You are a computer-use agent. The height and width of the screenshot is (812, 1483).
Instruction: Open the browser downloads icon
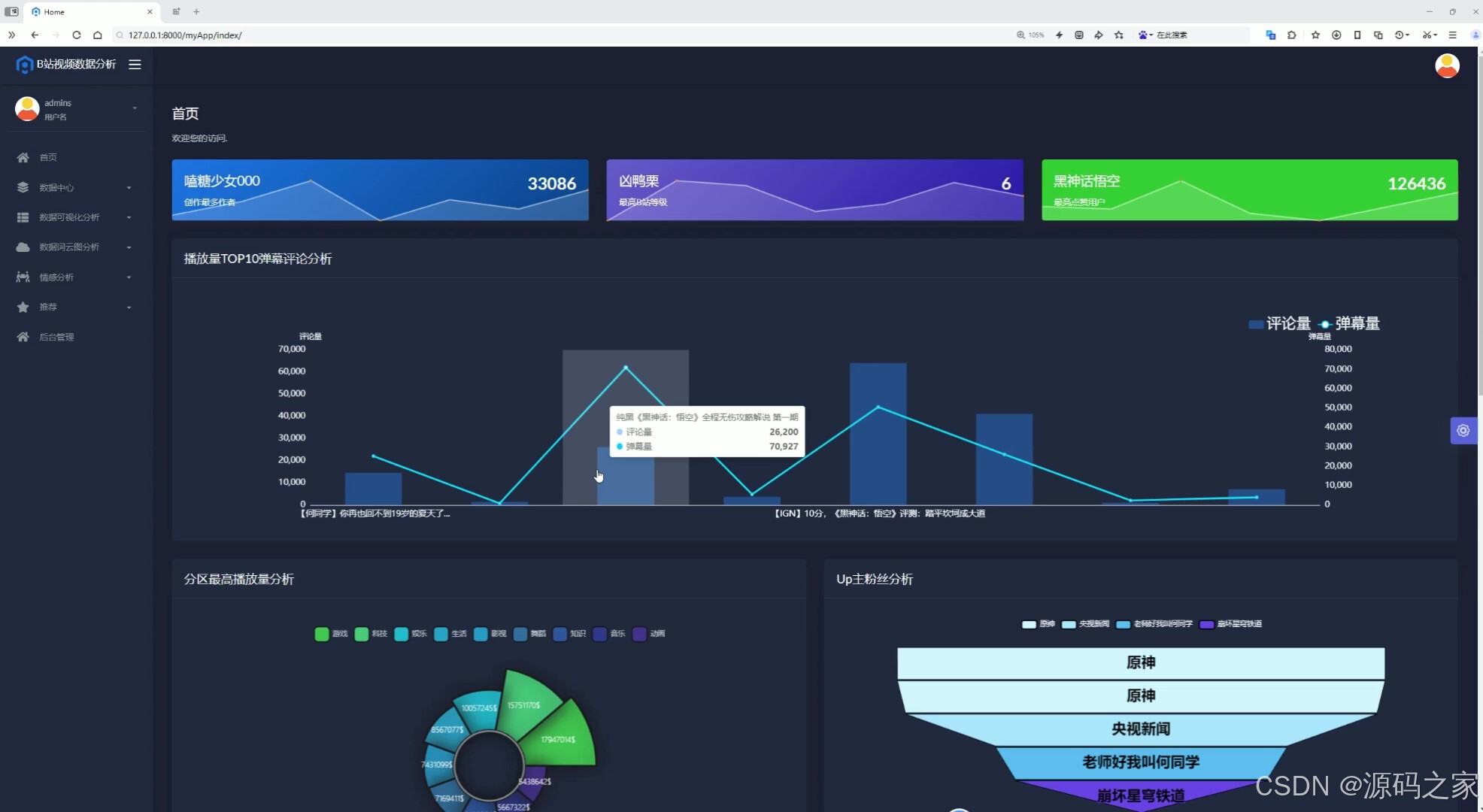pos(1336,35)
